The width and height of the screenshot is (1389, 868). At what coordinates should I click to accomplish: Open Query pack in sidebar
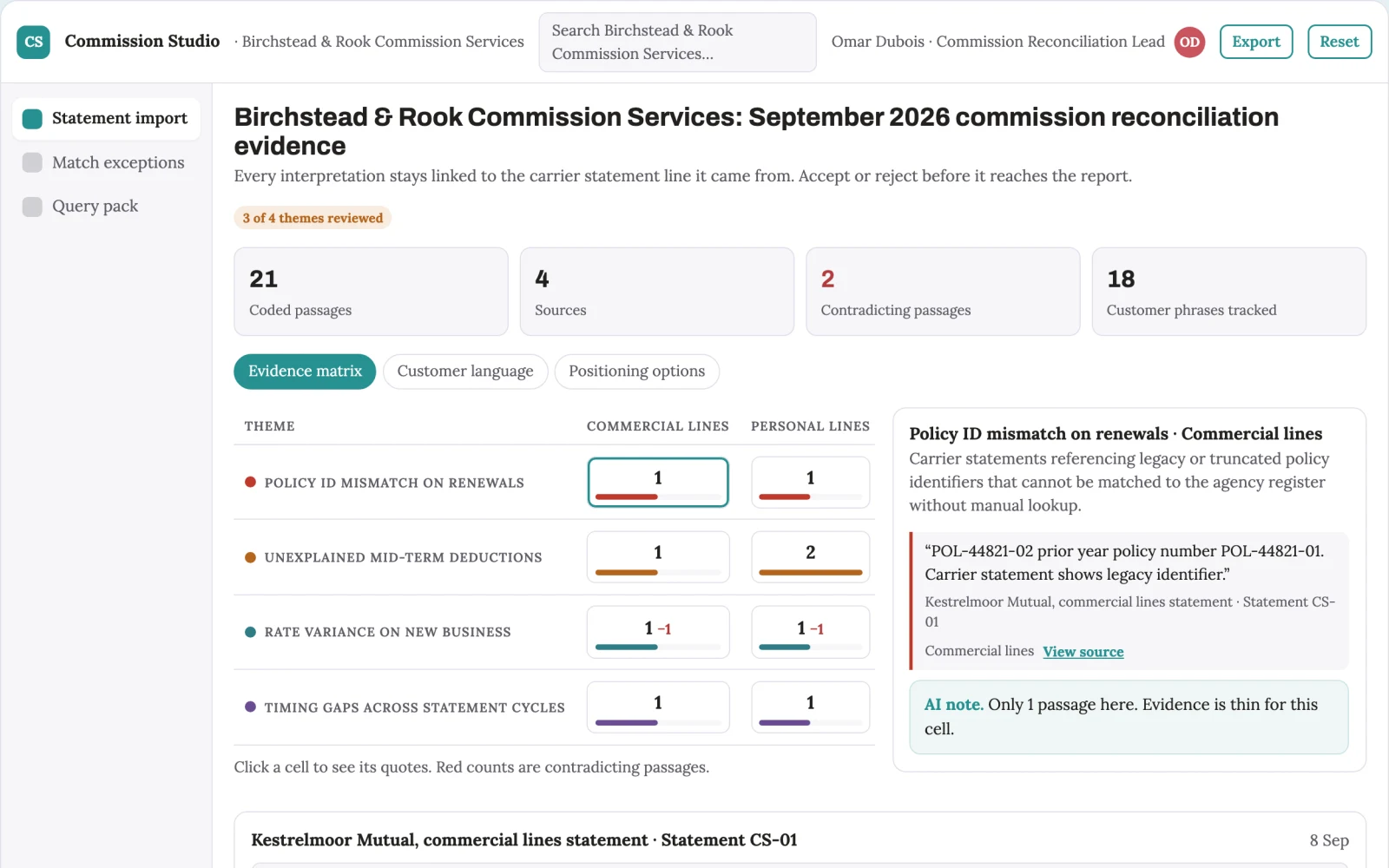click(107, 206)
